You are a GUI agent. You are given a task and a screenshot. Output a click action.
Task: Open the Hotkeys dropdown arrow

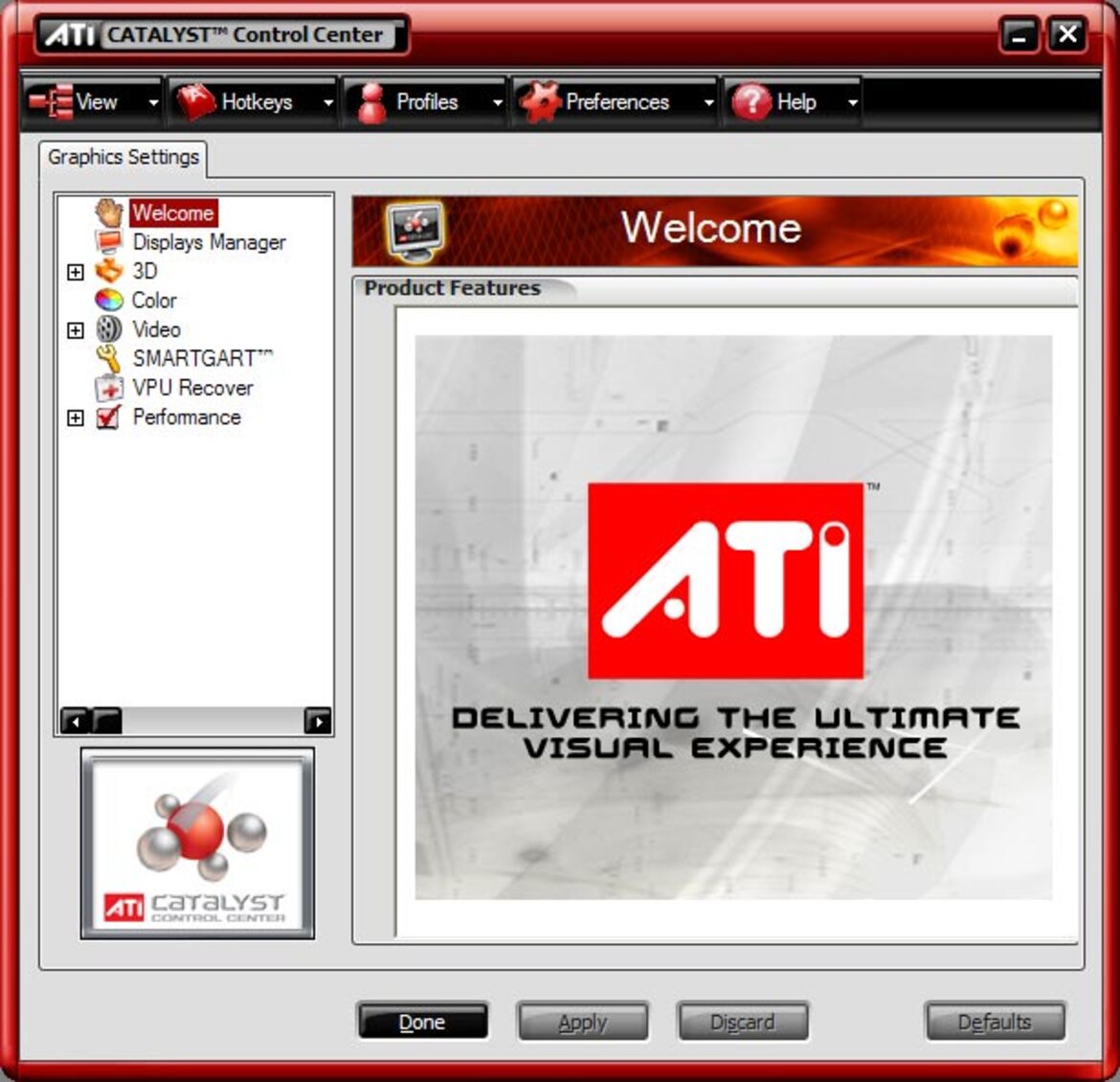point(327,102)
